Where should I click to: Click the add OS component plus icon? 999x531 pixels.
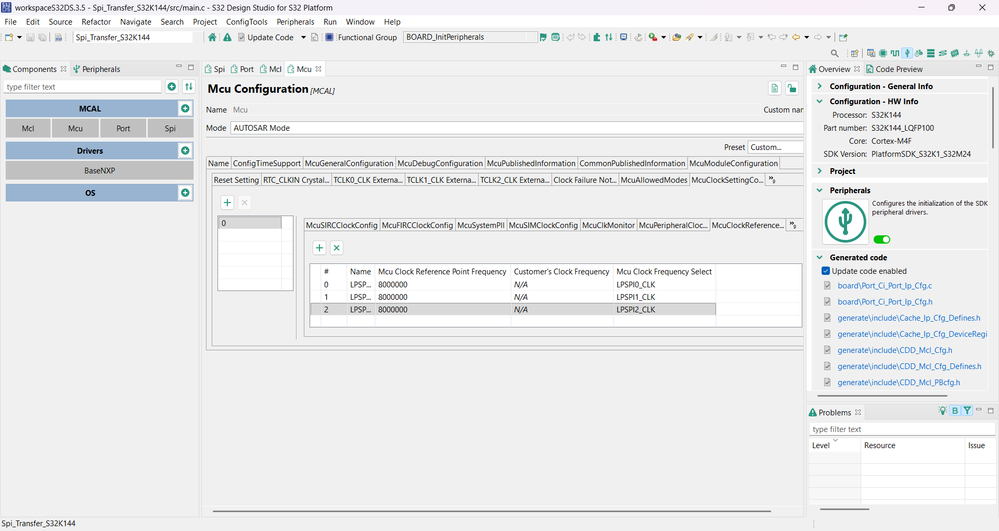point(185,193)
